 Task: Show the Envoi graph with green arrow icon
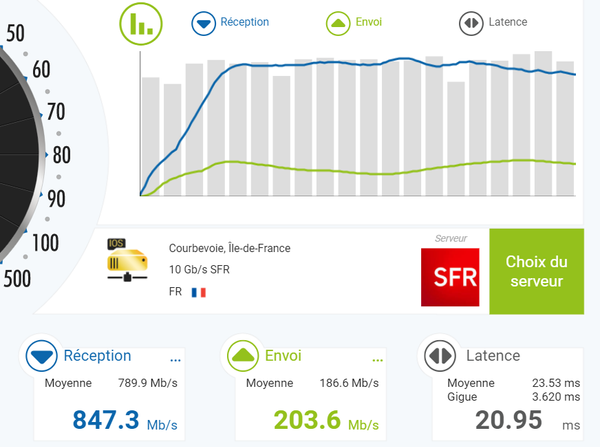coord(338,23)
